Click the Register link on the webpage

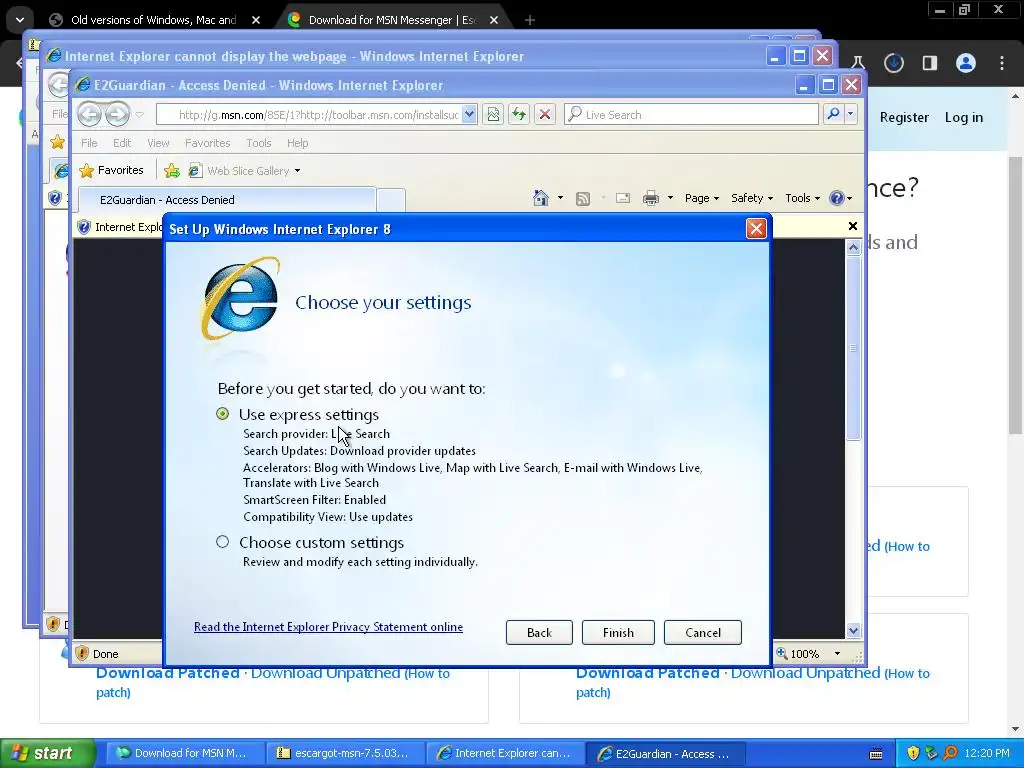pyautogui.click(x=904, y=118)
